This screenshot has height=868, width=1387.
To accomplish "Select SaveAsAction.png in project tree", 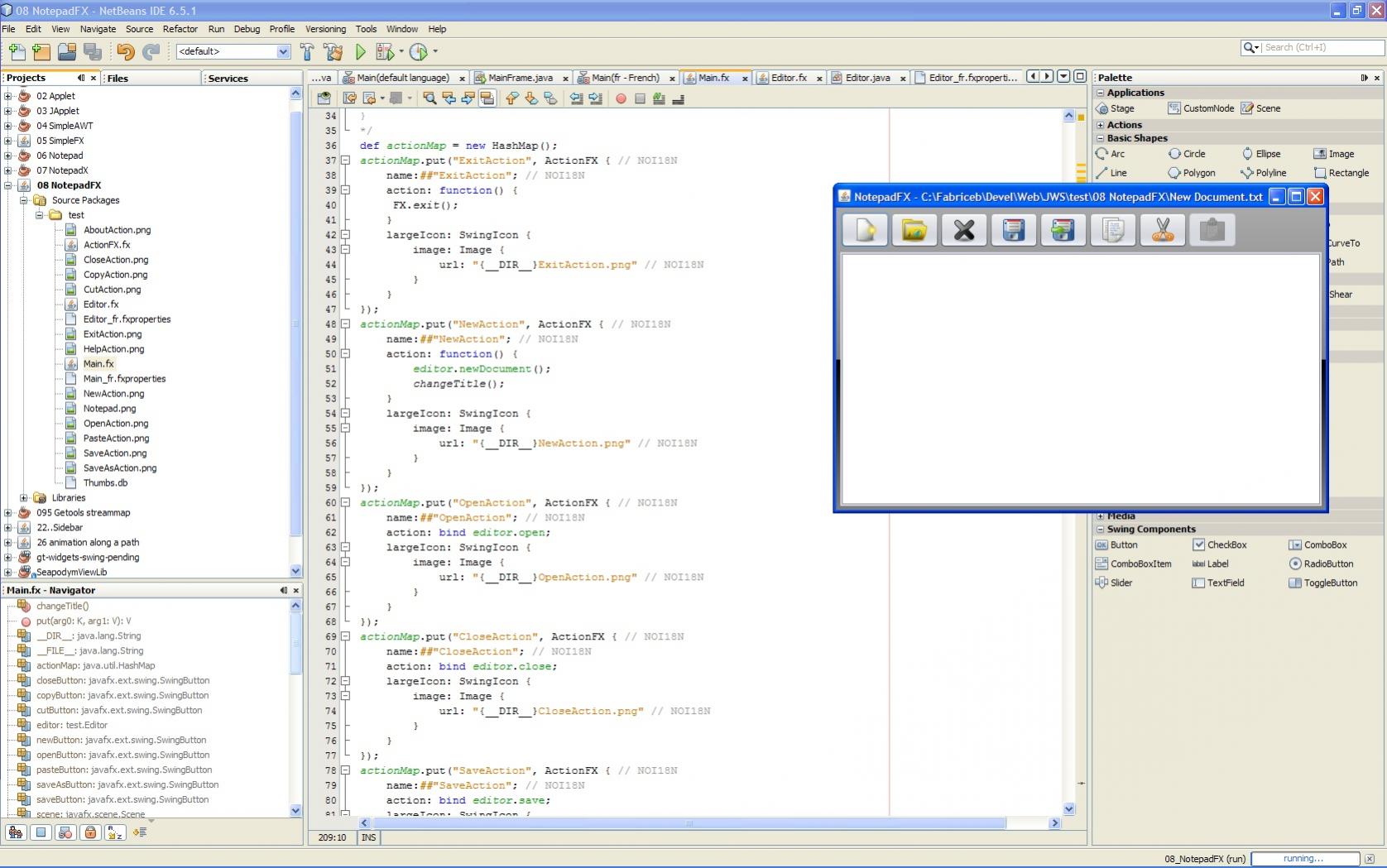I will 119,468.
